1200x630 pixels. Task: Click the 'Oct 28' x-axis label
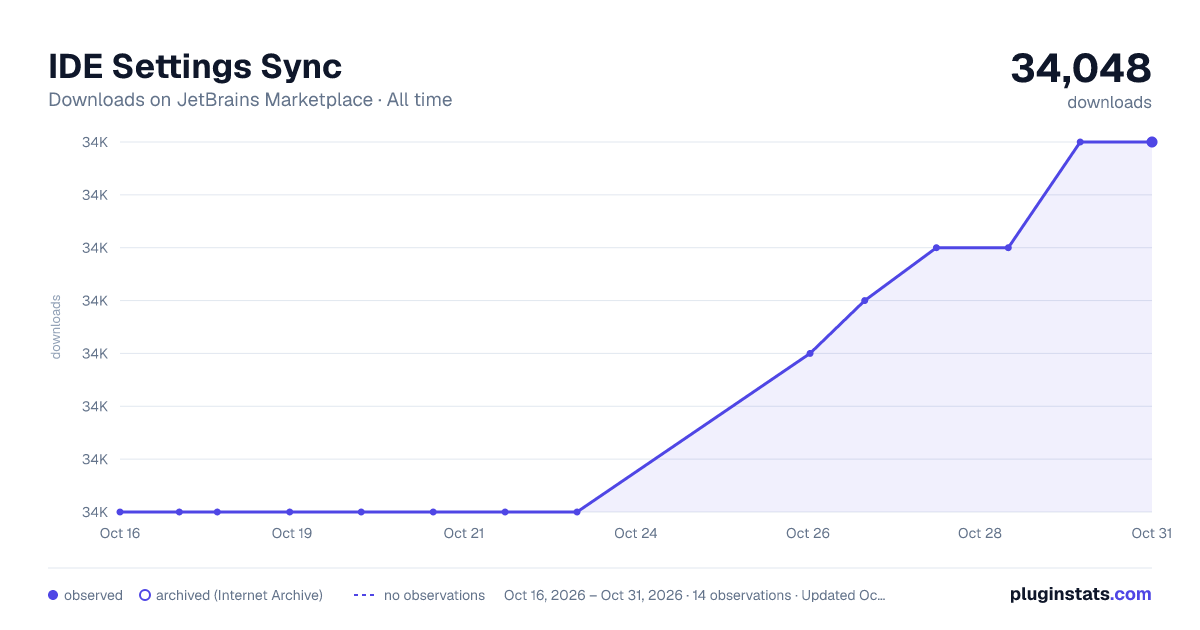(x=980, y=533)
